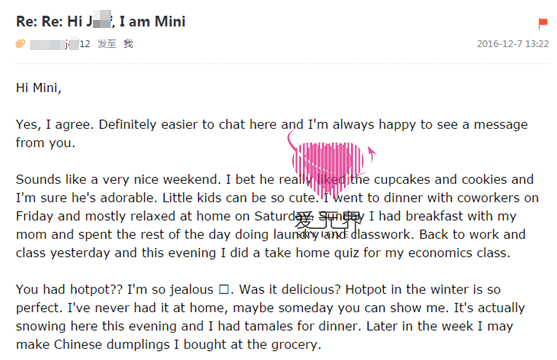The height and width of the screenshot is (360, 557).
Task: Open the orange paperclip attachment icon
Action: pos(20,44)
